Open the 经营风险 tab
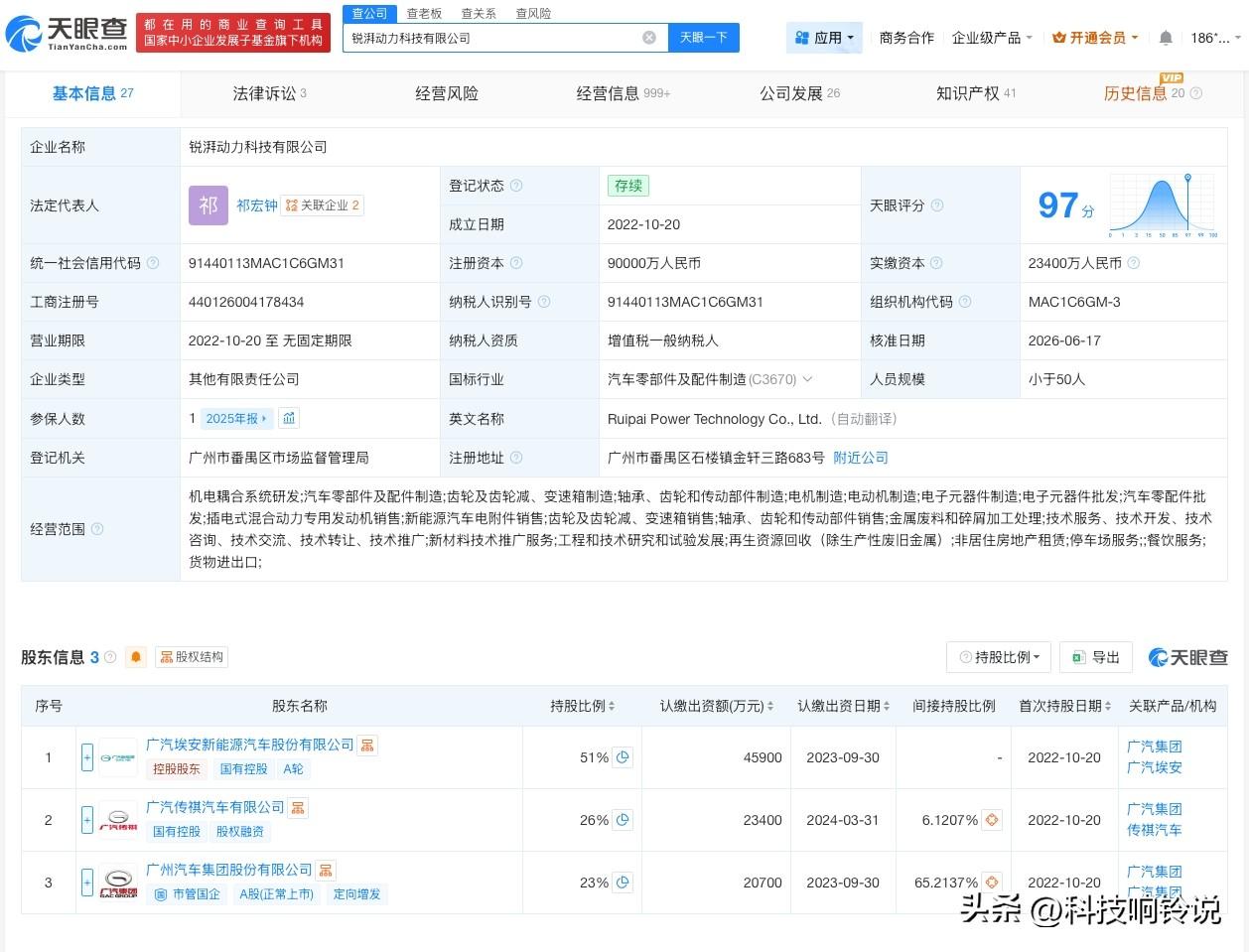This screenshot has width=1249, height=952. pos(447,93)
